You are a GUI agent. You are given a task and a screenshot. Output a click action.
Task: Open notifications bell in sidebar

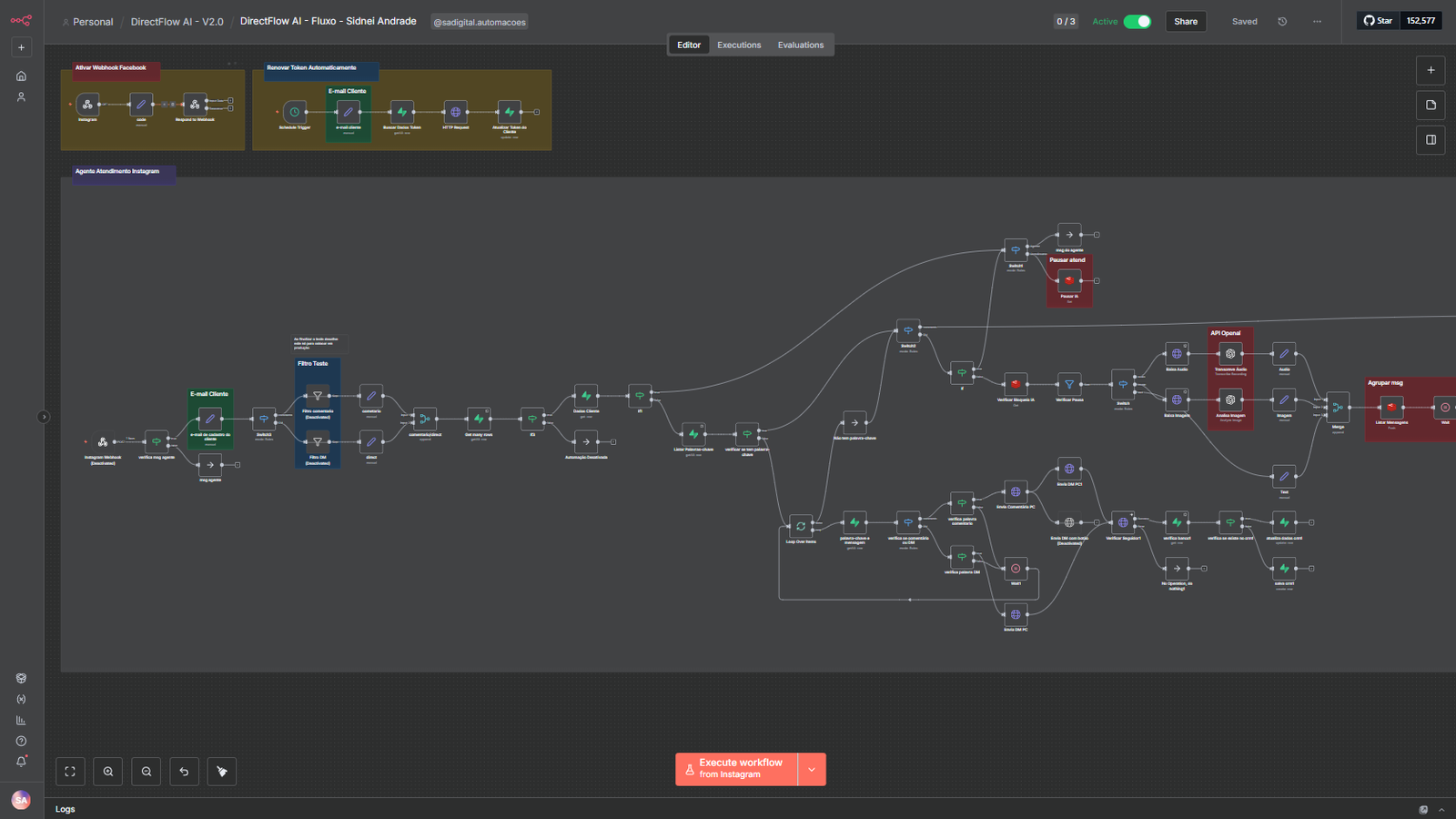tap(21, 762)
